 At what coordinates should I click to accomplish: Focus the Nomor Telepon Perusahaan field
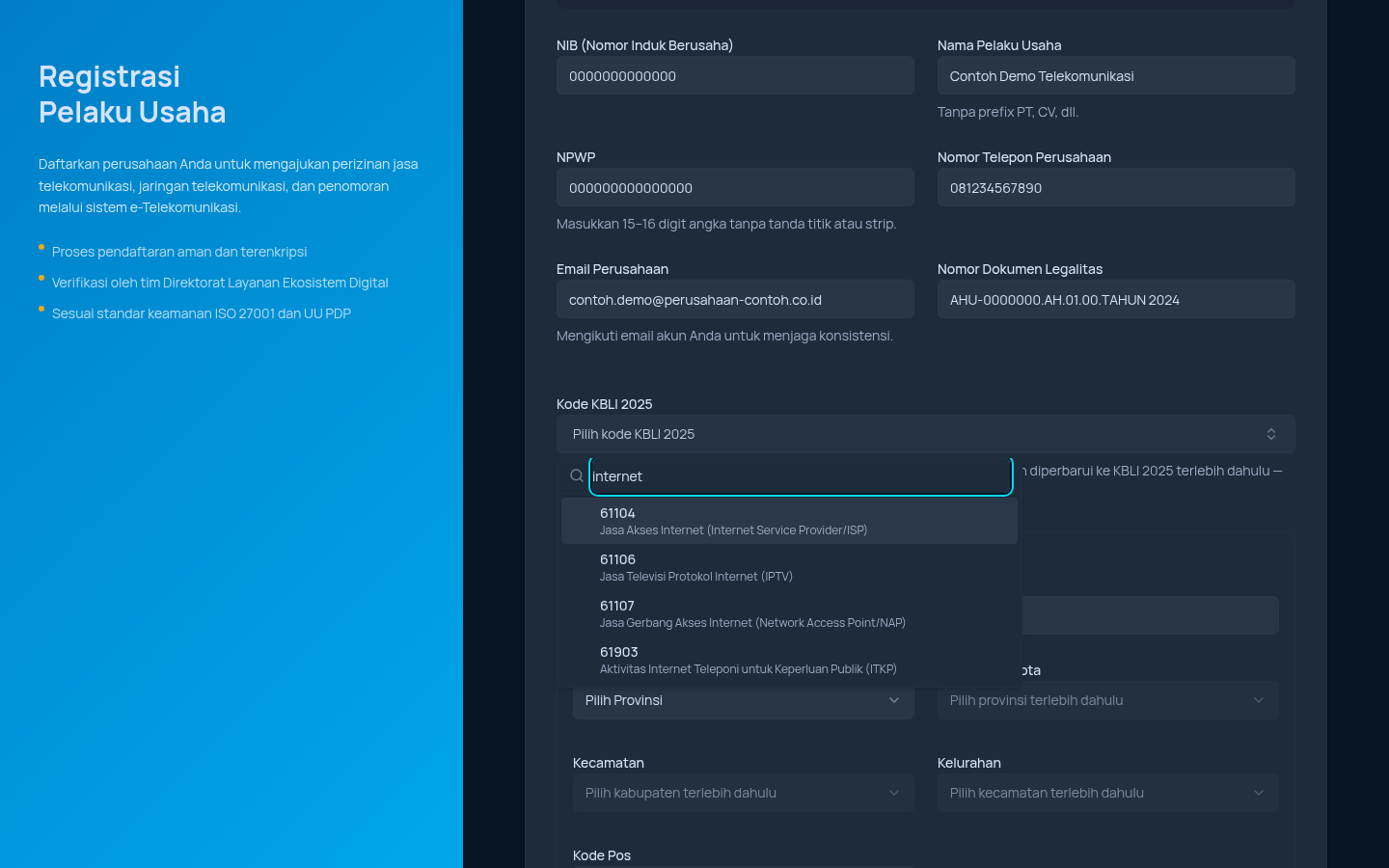(x=1116, y=187)
